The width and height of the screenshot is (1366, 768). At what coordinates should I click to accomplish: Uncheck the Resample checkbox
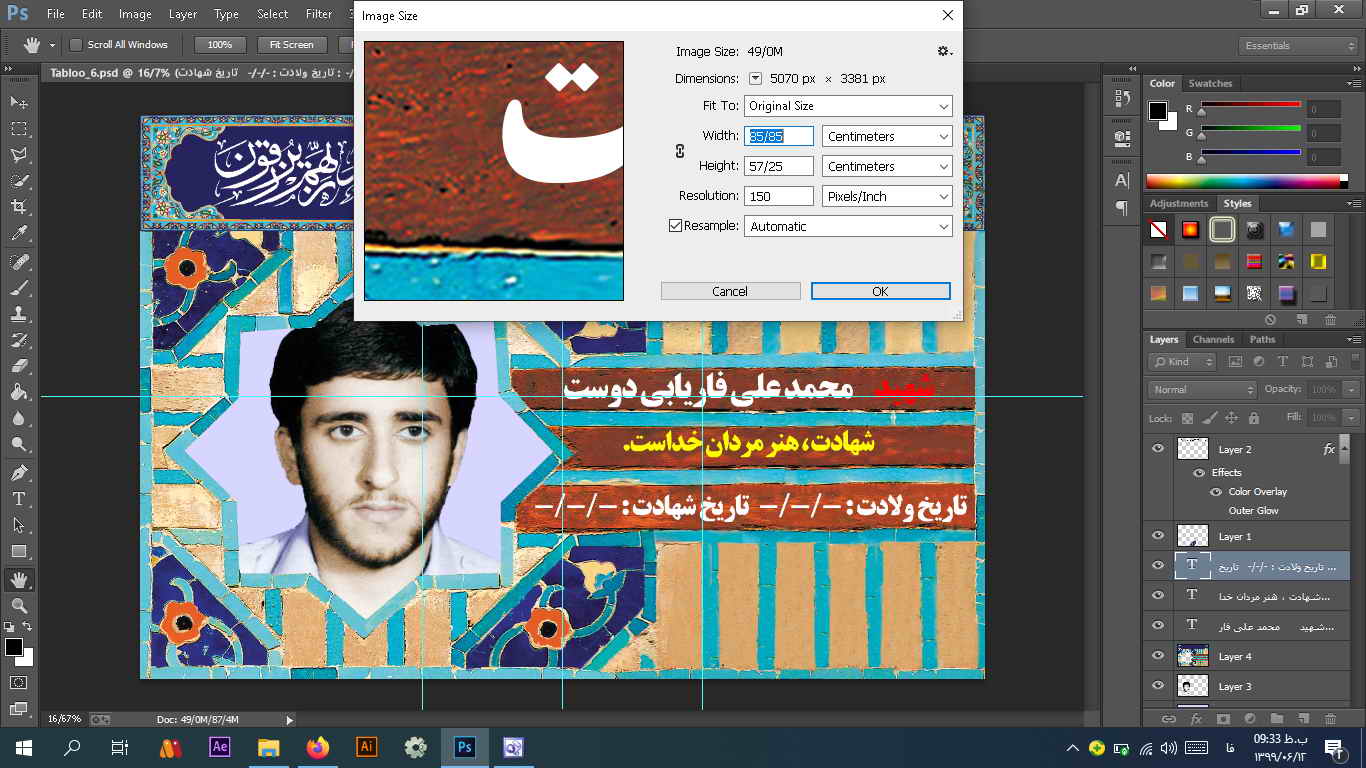pyautogui.click(x=675, y=226)
